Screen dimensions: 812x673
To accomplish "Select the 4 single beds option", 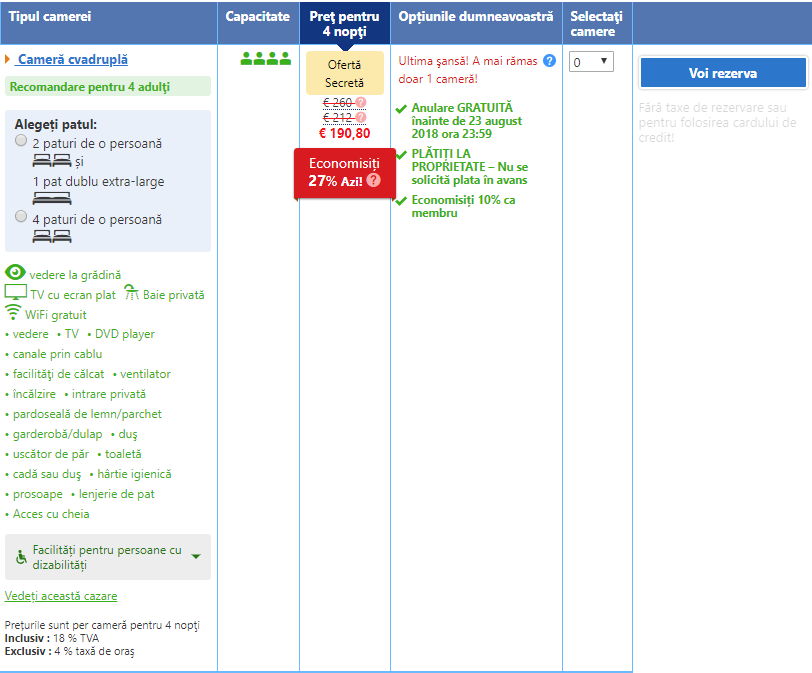I will point(22,217).
